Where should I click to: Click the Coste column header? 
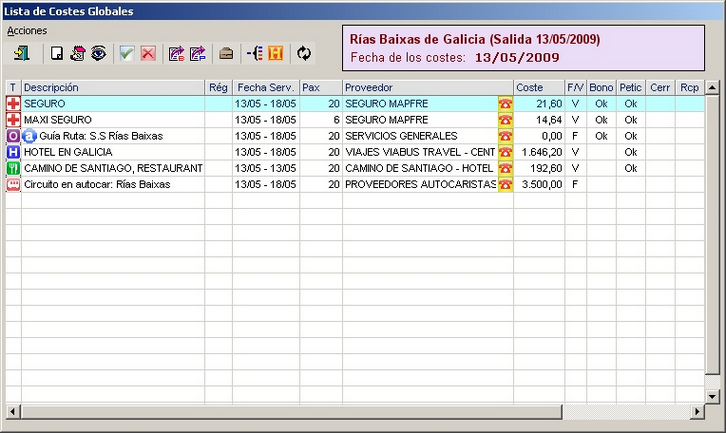click(x=538, y=88)
